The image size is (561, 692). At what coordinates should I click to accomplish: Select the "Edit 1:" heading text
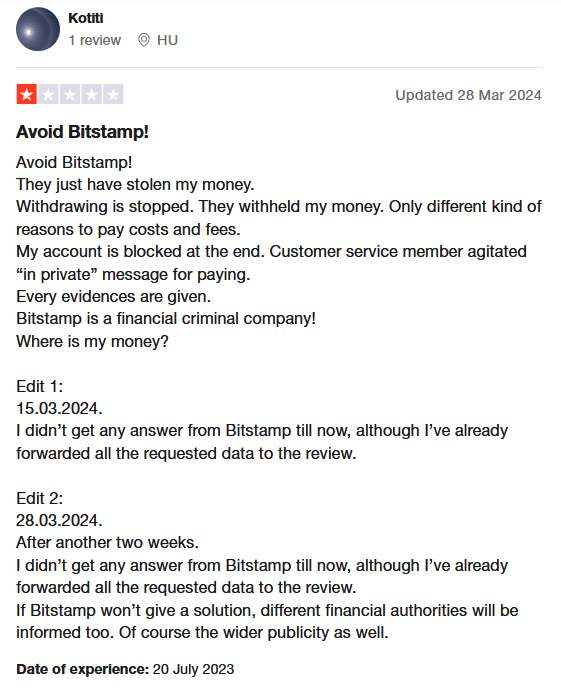coord(40,386)
